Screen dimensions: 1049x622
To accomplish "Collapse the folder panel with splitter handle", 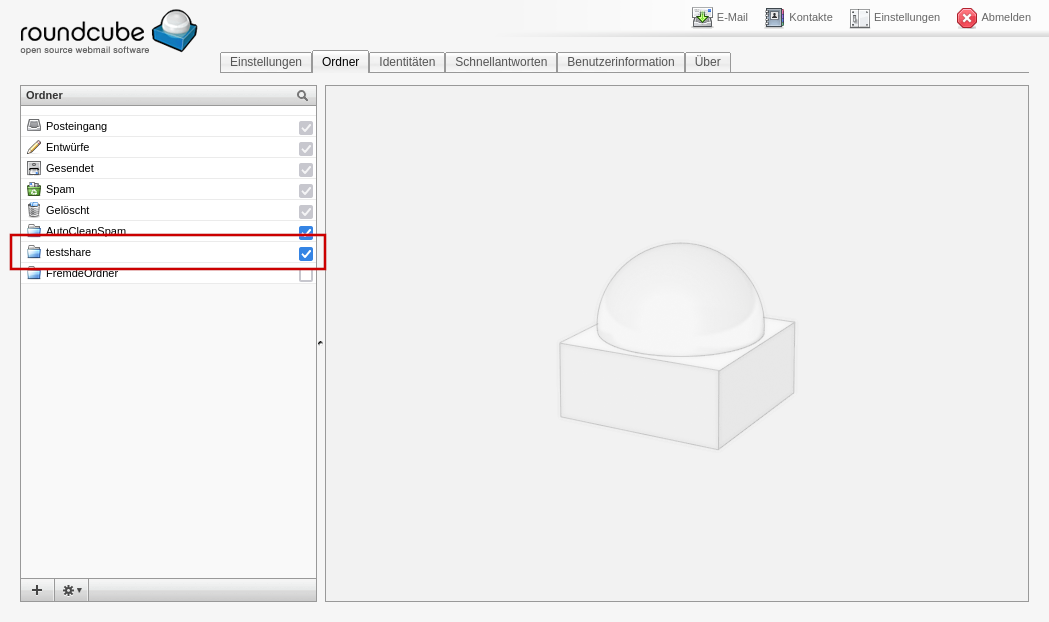I will pos(320,343).
